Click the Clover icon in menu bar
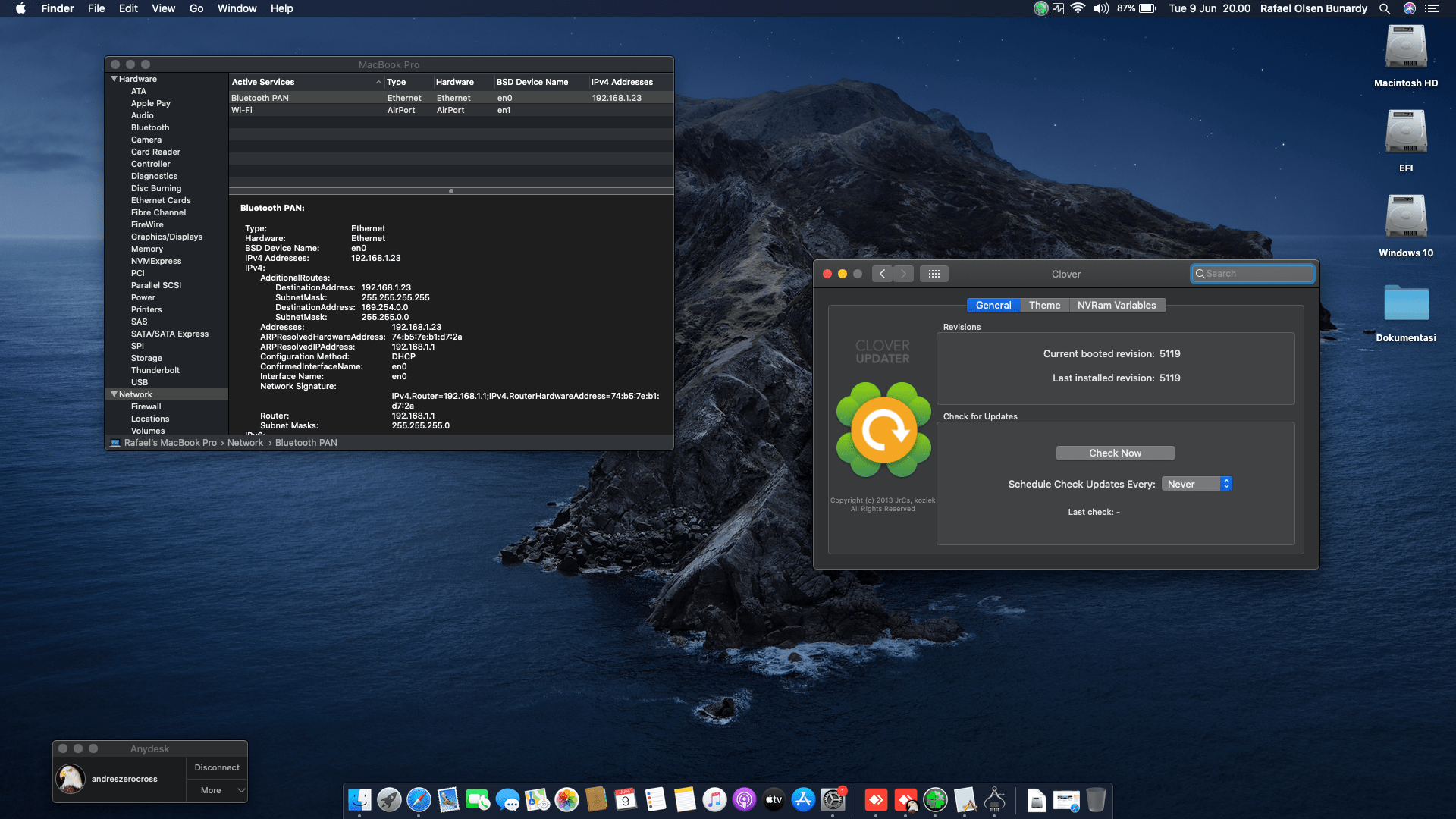The width and height of the screenshot is (1456, 819). 1040,8
